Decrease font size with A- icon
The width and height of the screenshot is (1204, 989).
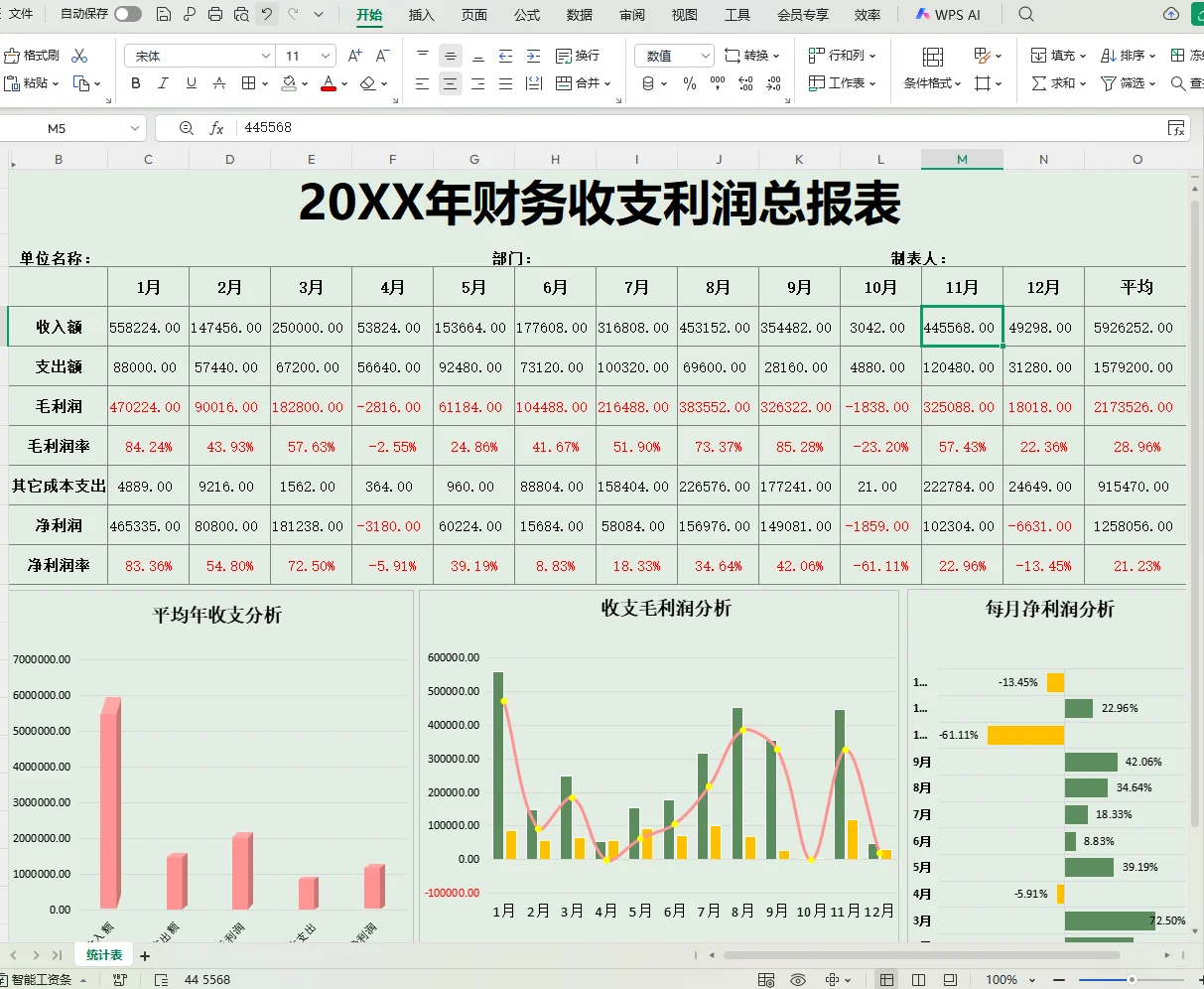tap(383, 56)
